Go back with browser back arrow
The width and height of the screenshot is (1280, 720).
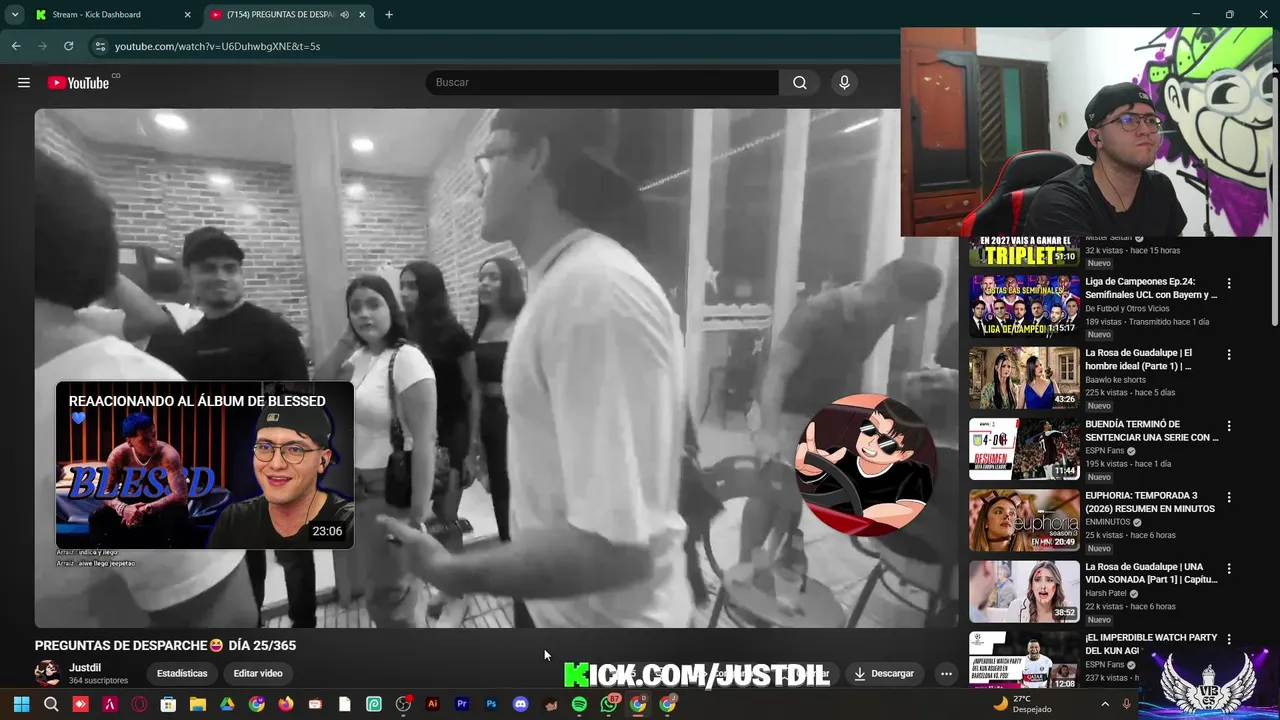[x=16, y=46]
